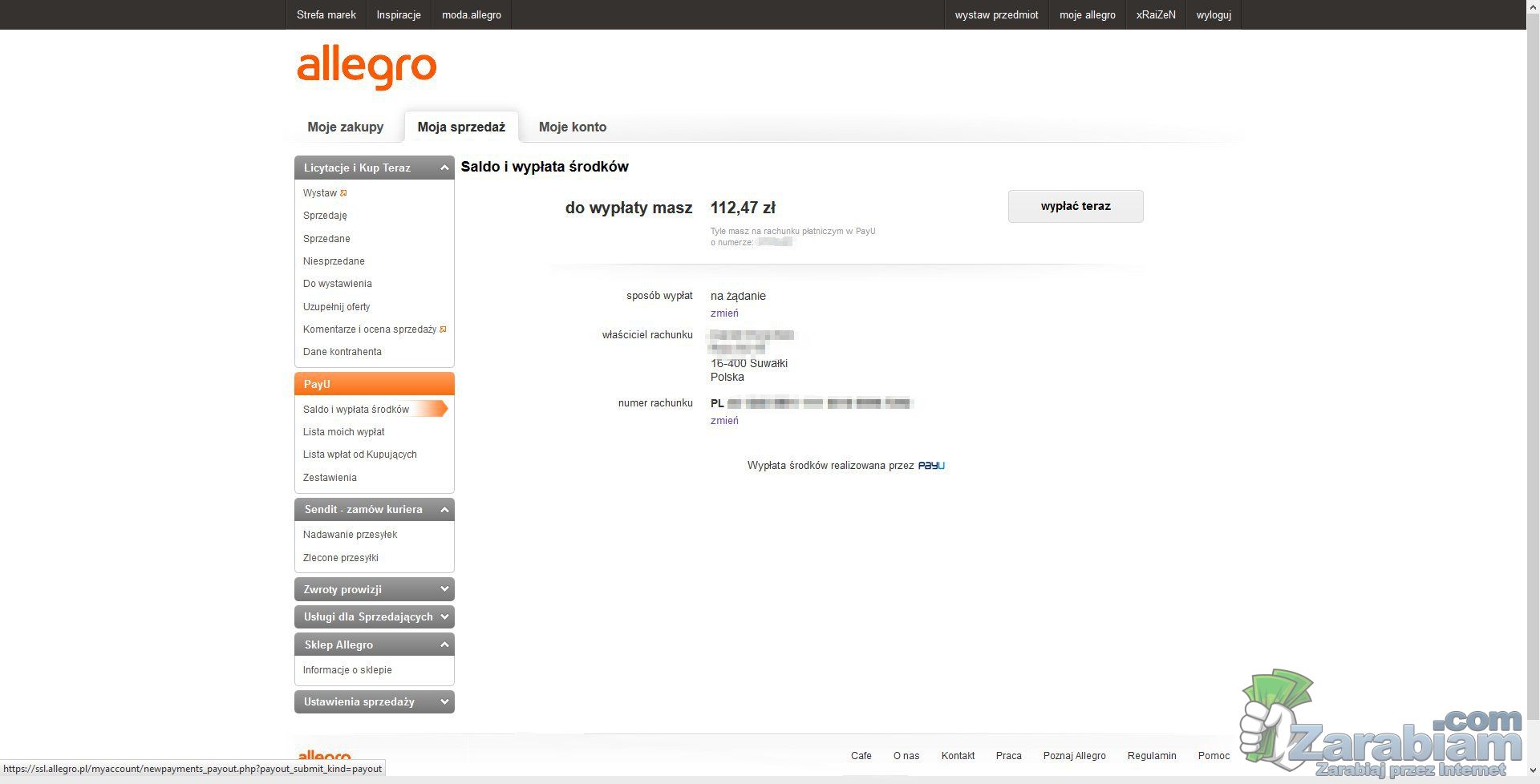The width and height of the screenshot is (1540, 784).
Task: Open Komentarze i ocena sprzedaży
Action: tap(370, 329)
